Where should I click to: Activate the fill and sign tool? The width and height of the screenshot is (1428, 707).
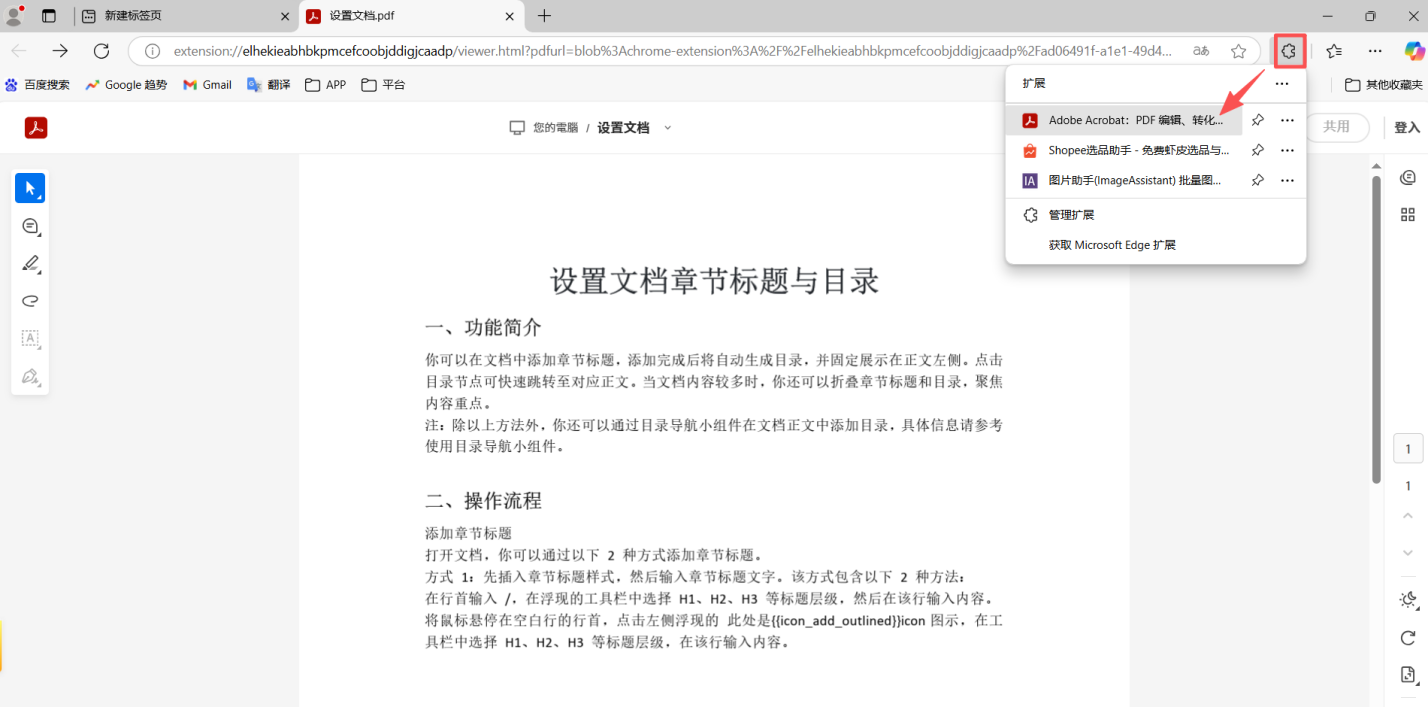[x=30, y=377]
